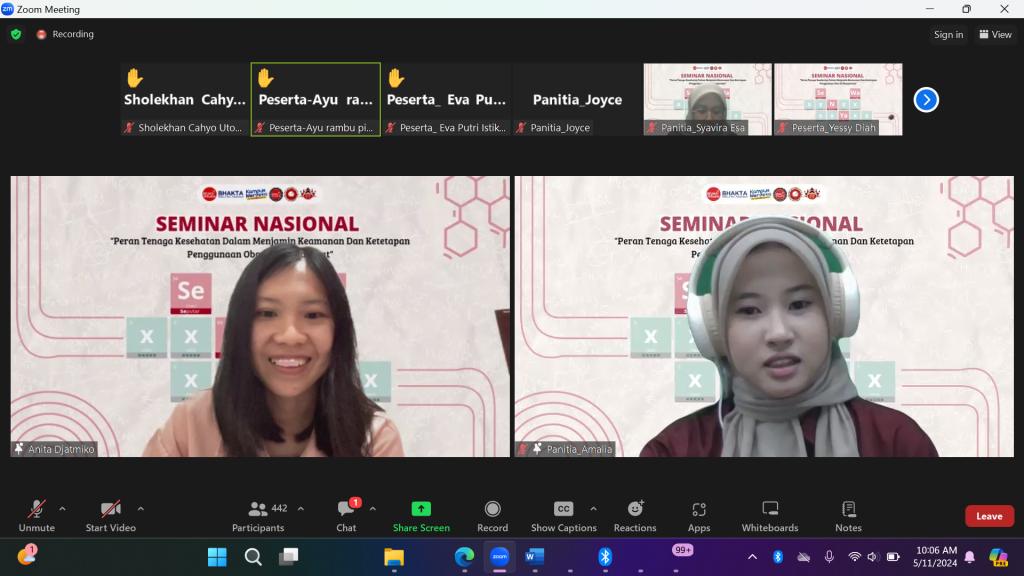Toggle Show Captions on
1024x576 pixels.
[563, 515]
